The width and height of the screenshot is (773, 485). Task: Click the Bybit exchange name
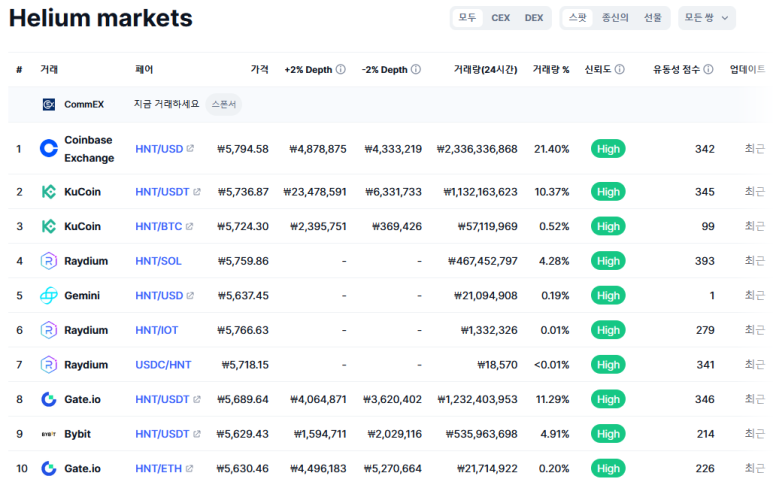click(x=77, y=434)
